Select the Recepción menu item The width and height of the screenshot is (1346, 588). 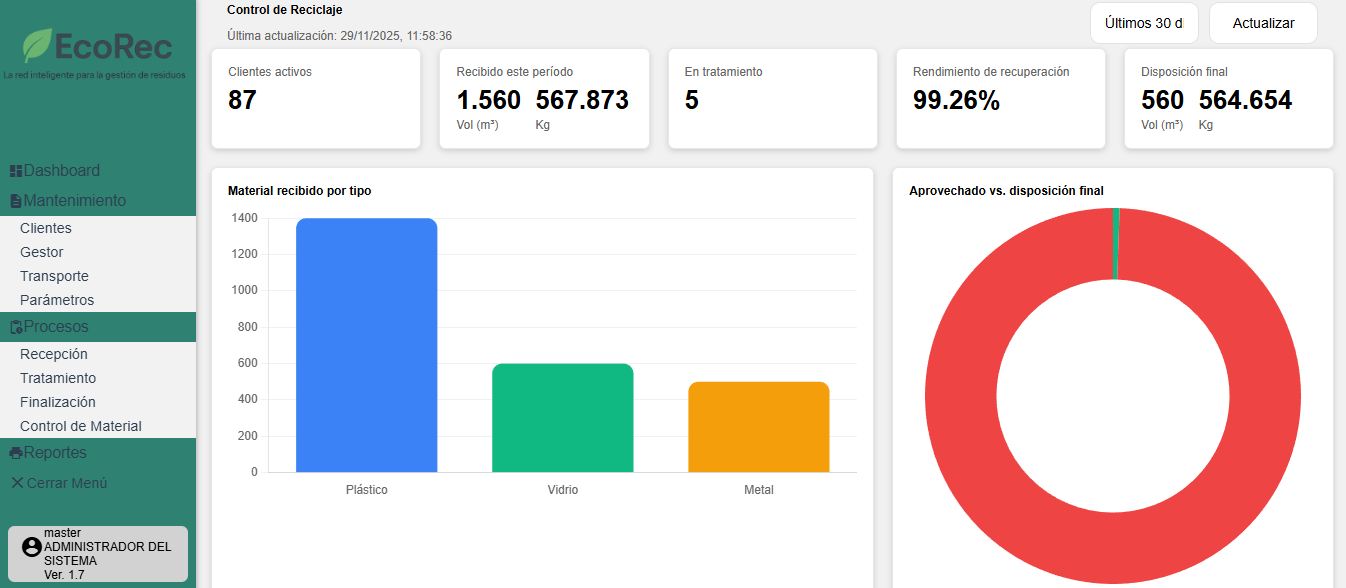tap(54, 354)
